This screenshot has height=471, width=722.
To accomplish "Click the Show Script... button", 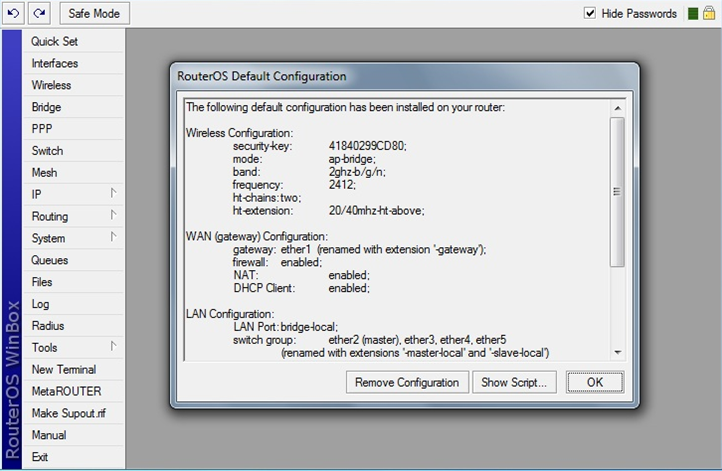I will point(514,382).
